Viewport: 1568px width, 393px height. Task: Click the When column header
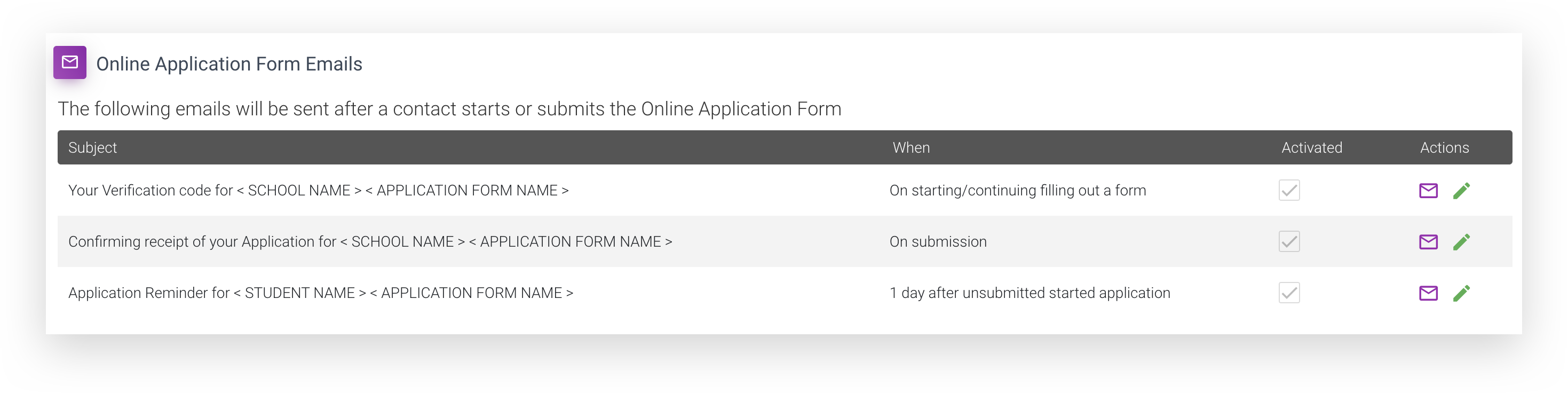point(910,147)
